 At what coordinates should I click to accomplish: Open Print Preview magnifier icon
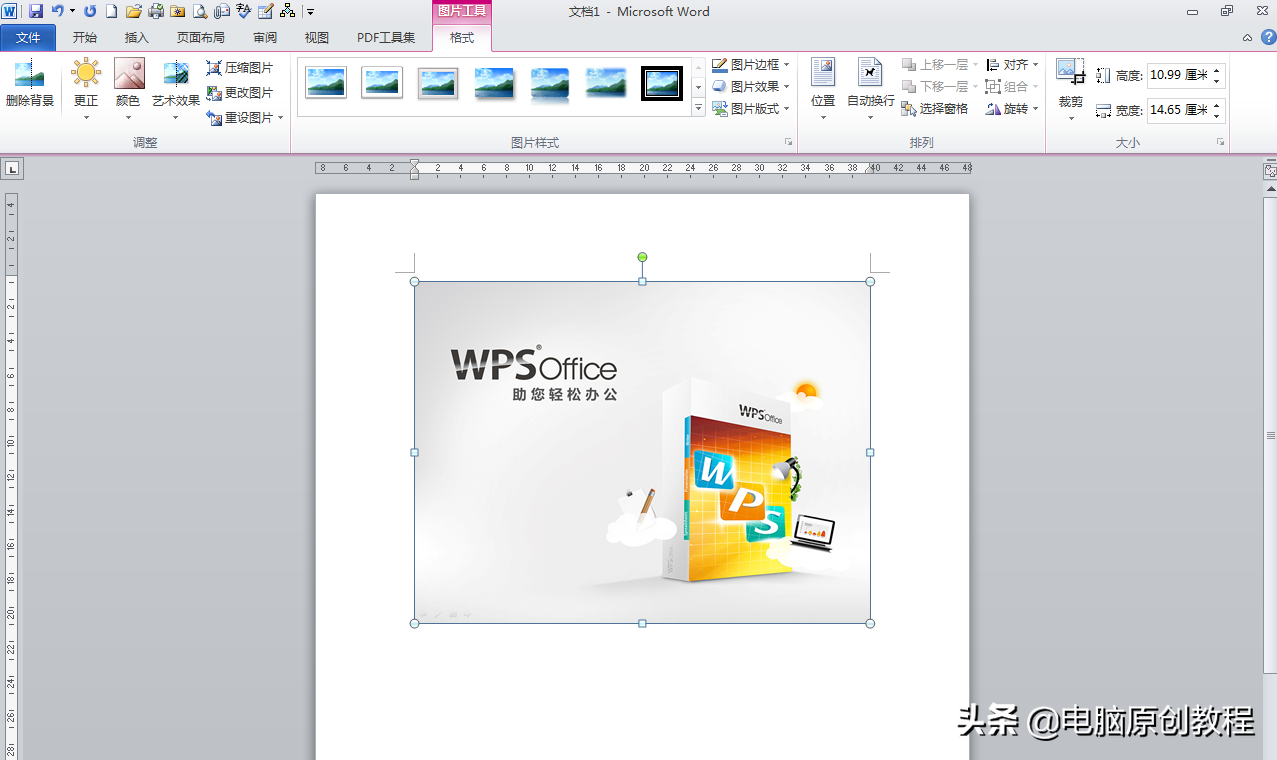click(200, 11)
